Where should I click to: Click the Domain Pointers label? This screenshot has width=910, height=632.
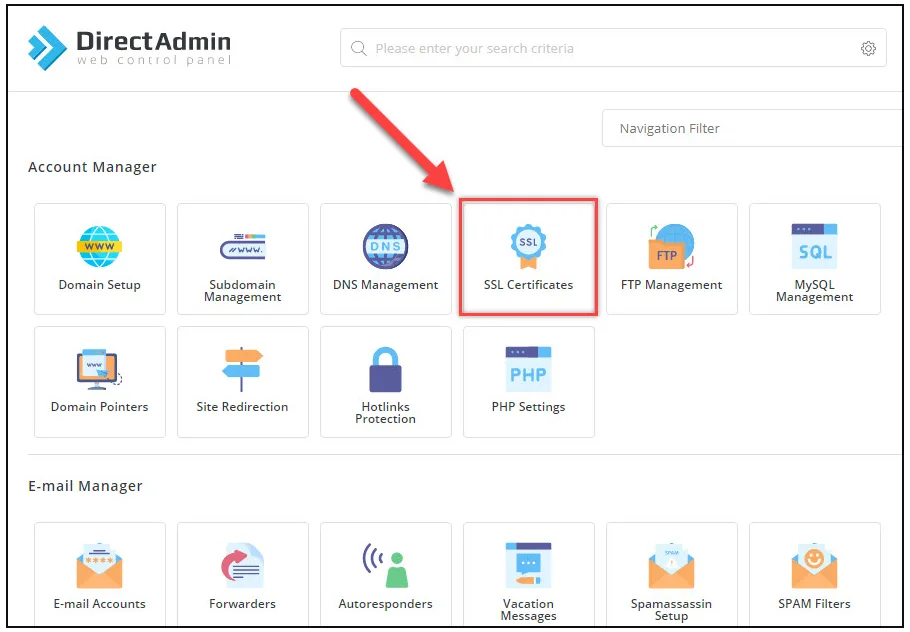pyautogui.click(x=99, y=407)
